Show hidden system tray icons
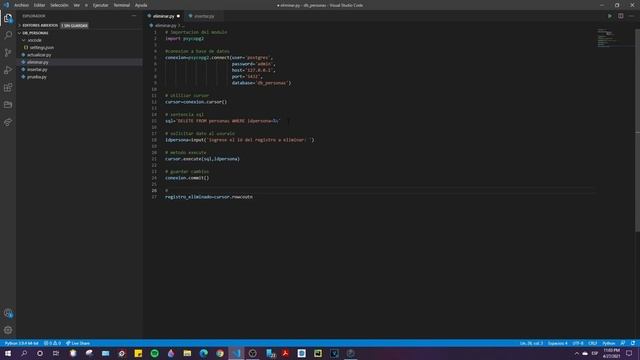The image size is (640, 360). click(x=576, y=353)
